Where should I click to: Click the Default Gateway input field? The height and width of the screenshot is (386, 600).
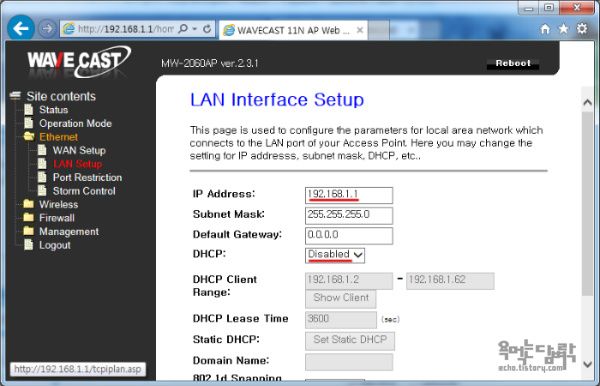coord(349,236)
